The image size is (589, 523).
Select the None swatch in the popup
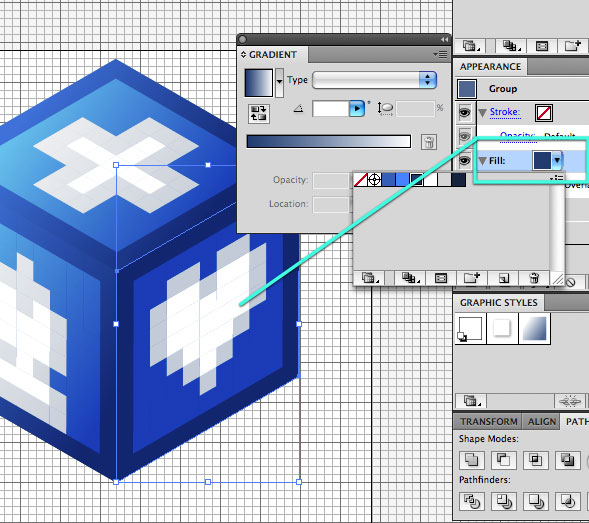tap(361, 180)
